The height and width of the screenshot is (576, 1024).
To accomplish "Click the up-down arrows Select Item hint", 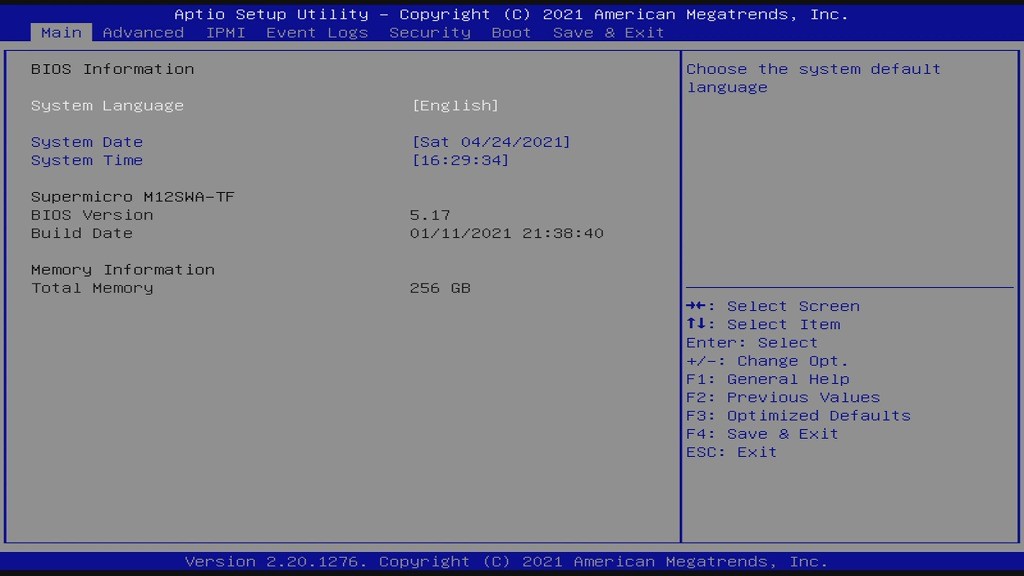I will pos(763,324).
